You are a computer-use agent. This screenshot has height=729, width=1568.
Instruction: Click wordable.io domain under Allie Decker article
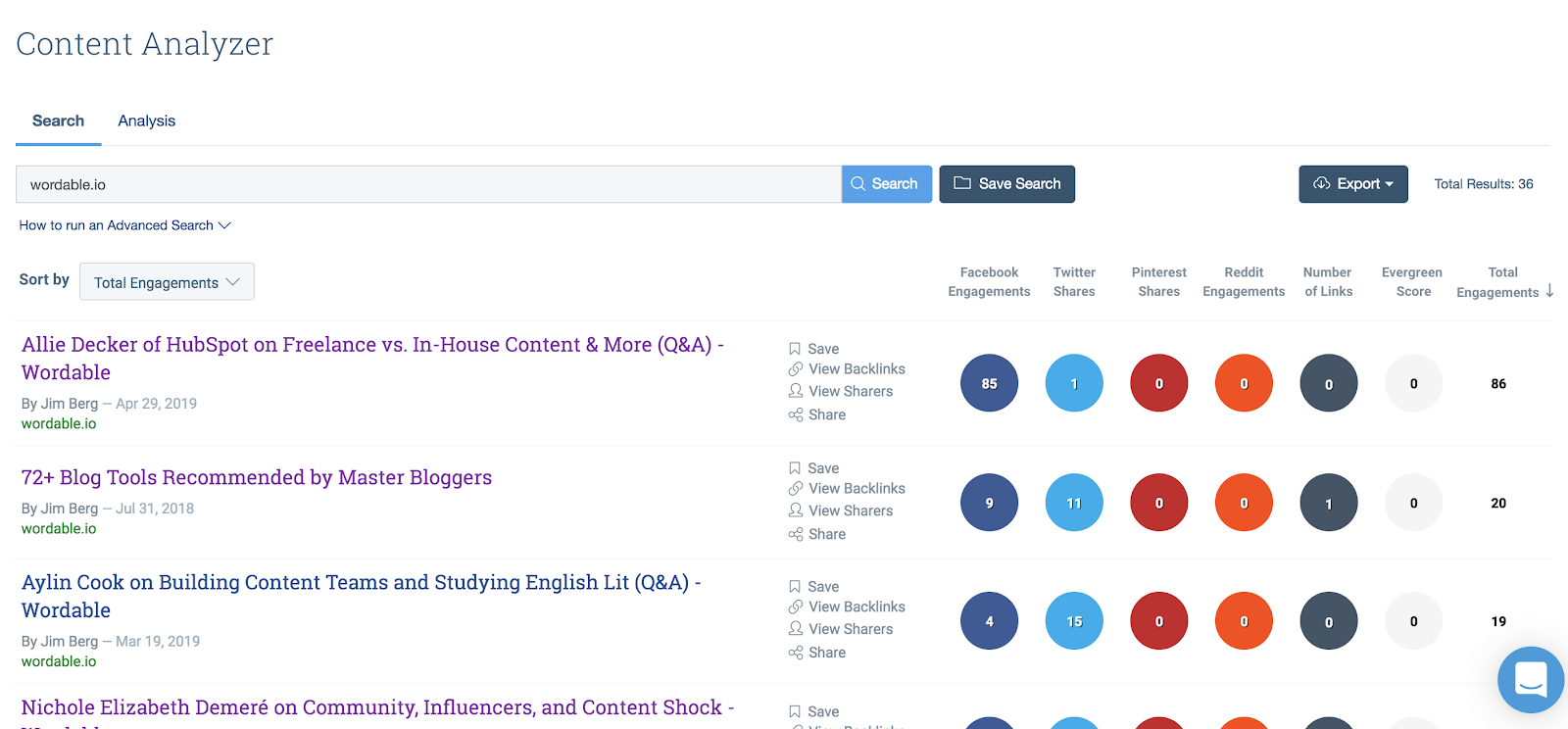pyautogui.click(x=59, y=424)
